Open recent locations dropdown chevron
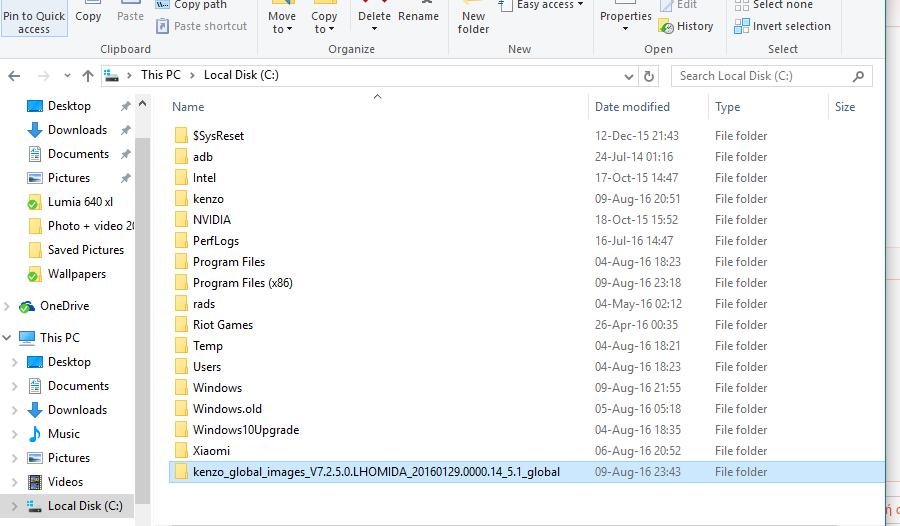900x526 pixels. pyautogui.click(x=67, y=76)
